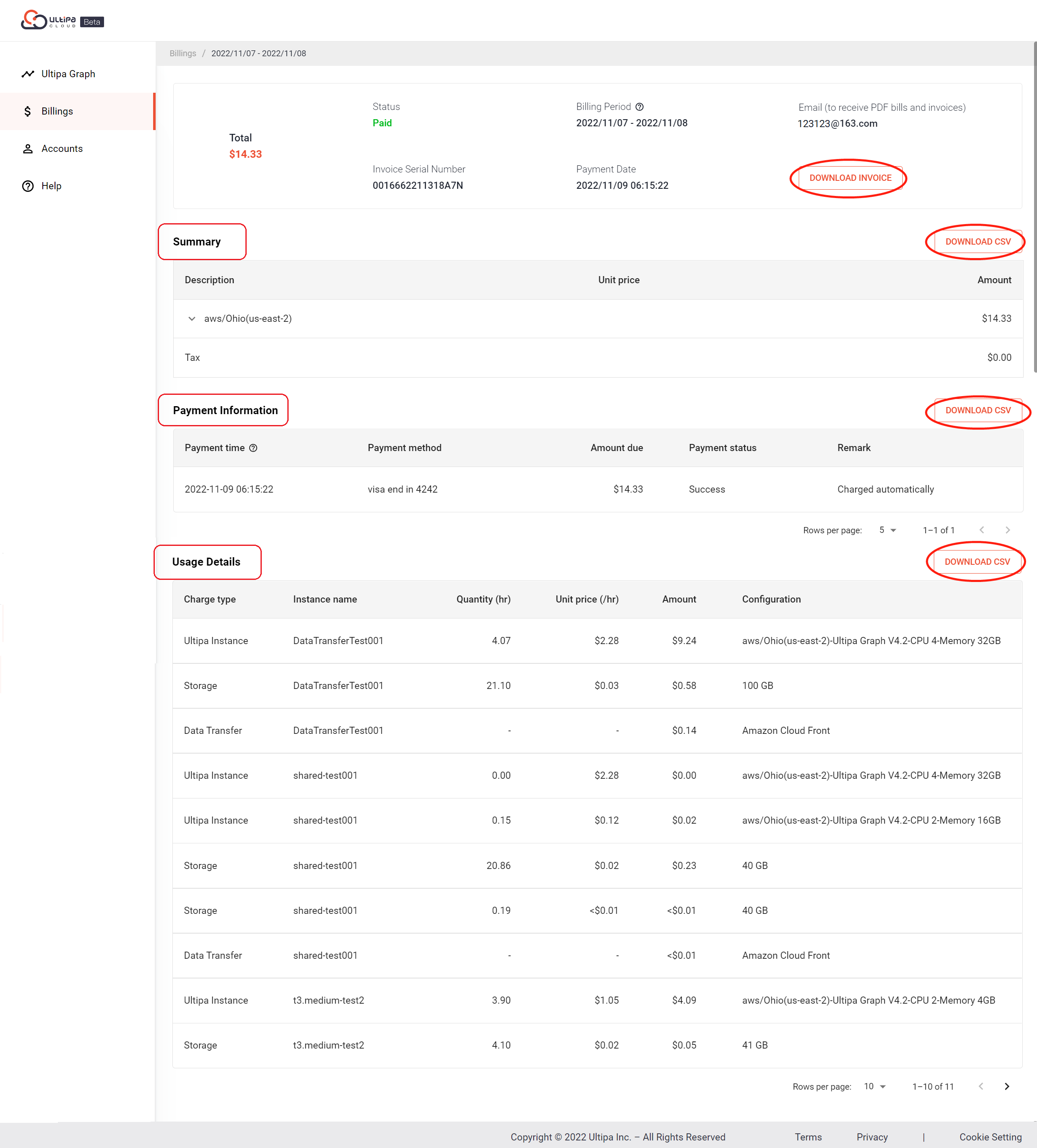Go to next page of Usage Details

[1007, 1086]
